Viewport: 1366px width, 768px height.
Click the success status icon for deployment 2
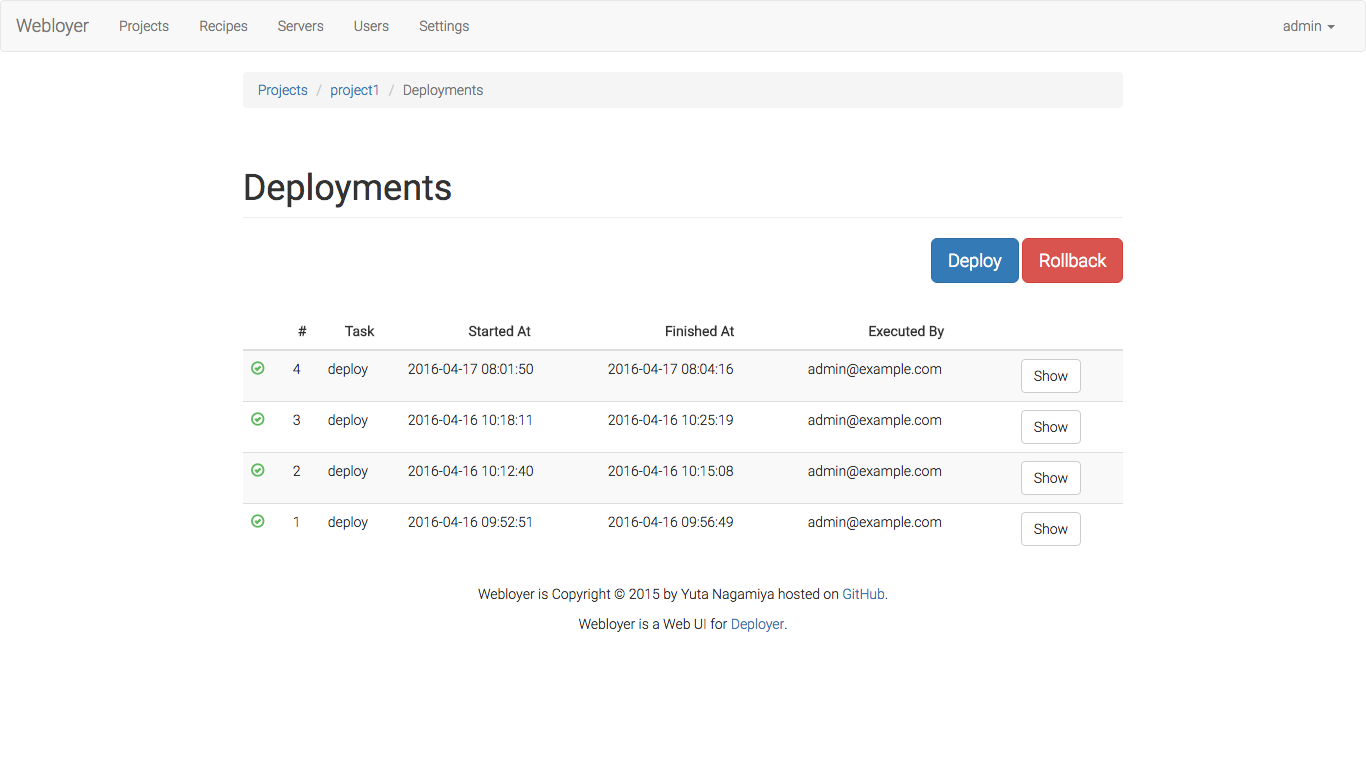tap(258, 471)
